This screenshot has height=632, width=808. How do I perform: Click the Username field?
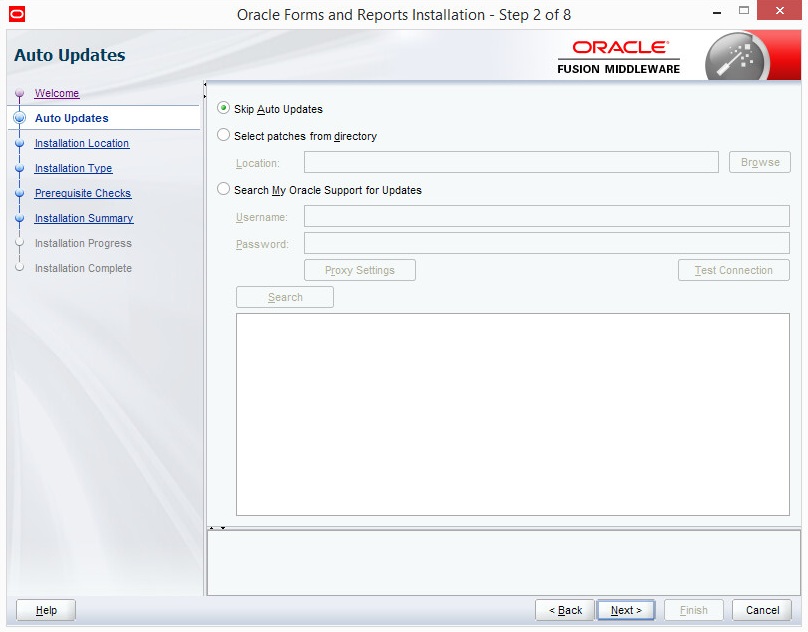coord(547,216)
